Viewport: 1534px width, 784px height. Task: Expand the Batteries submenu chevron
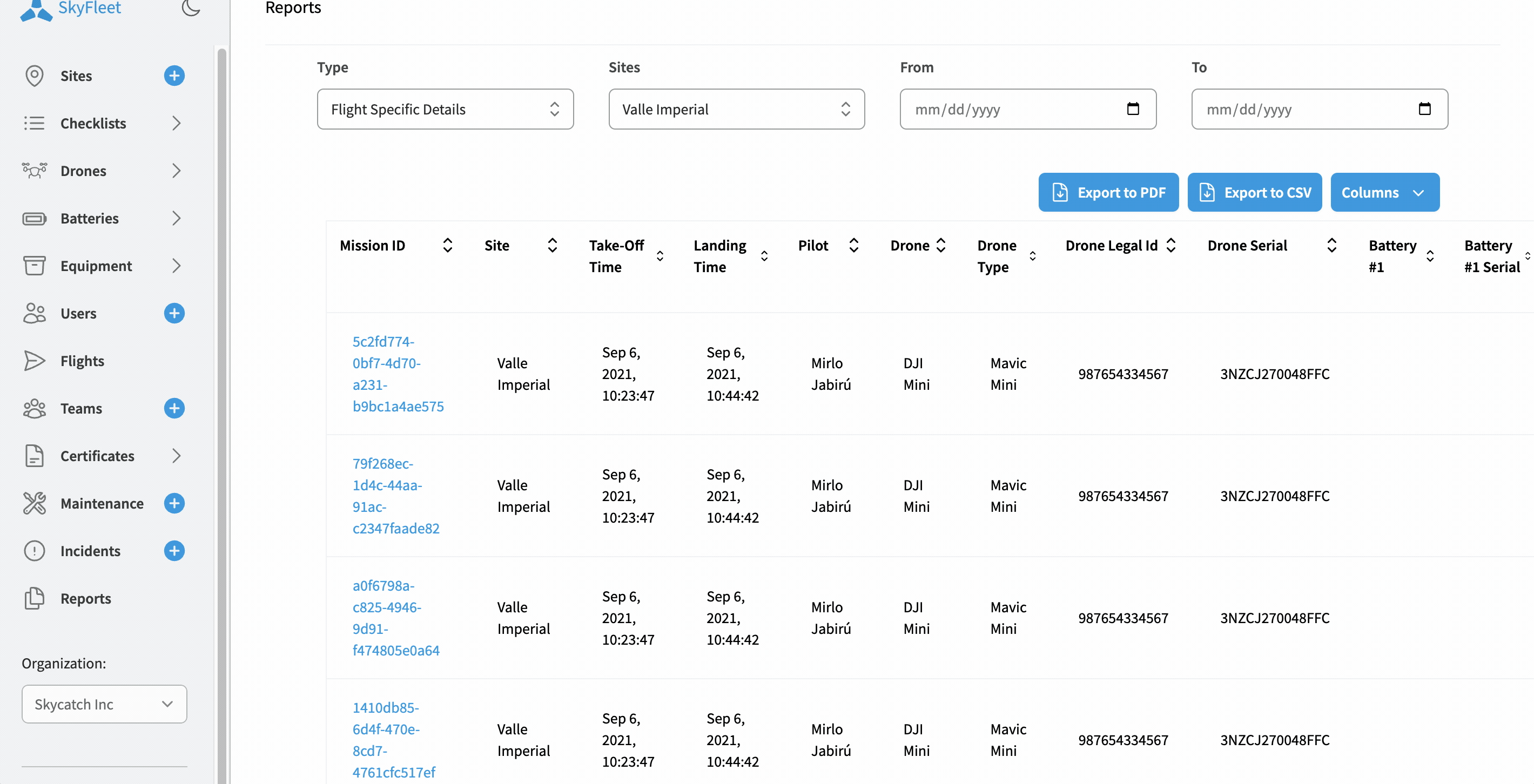pos(176,219)
